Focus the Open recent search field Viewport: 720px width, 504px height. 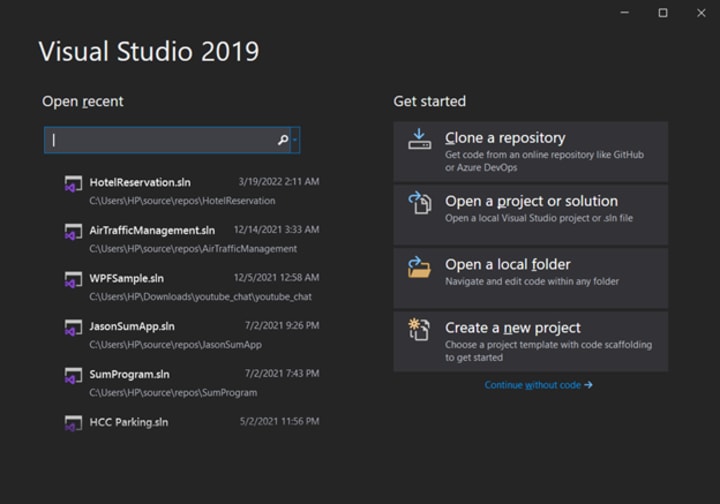[x=160, y=141]
